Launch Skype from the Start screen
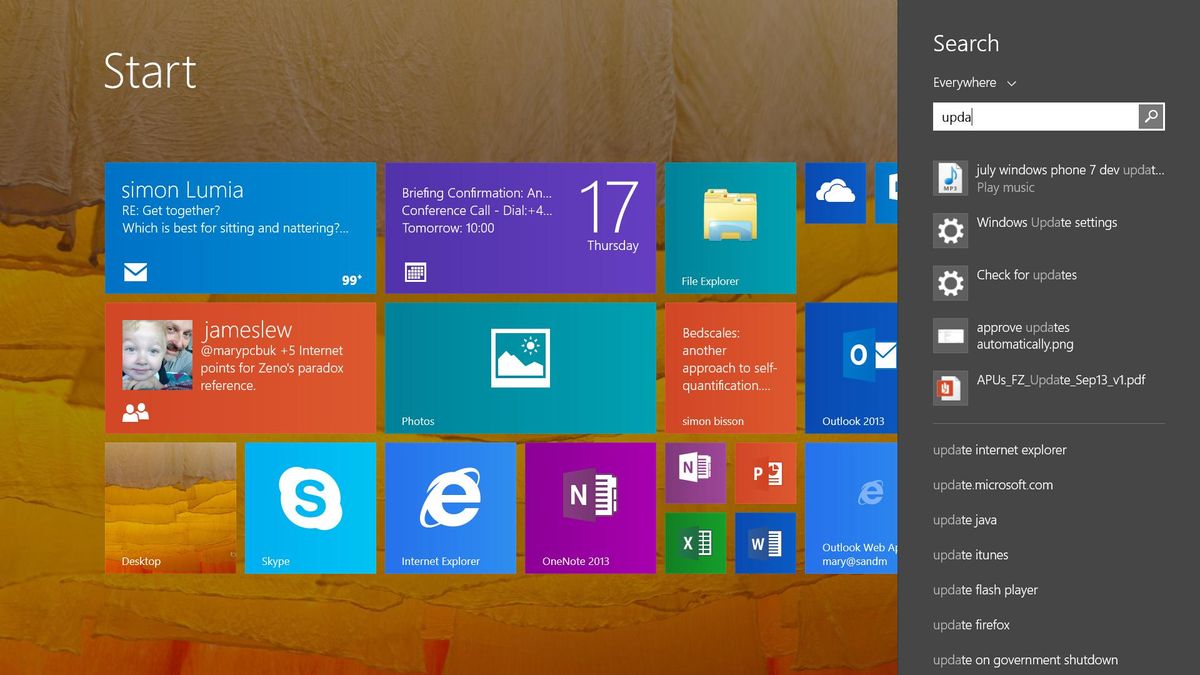1200x675 pixels. click(x=310, y=507)
